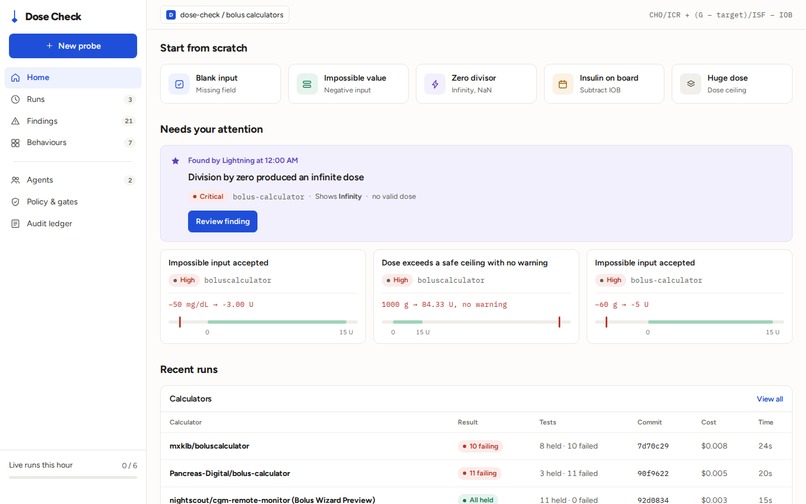Click the Insulin on board calendar icon

[563, 84]
